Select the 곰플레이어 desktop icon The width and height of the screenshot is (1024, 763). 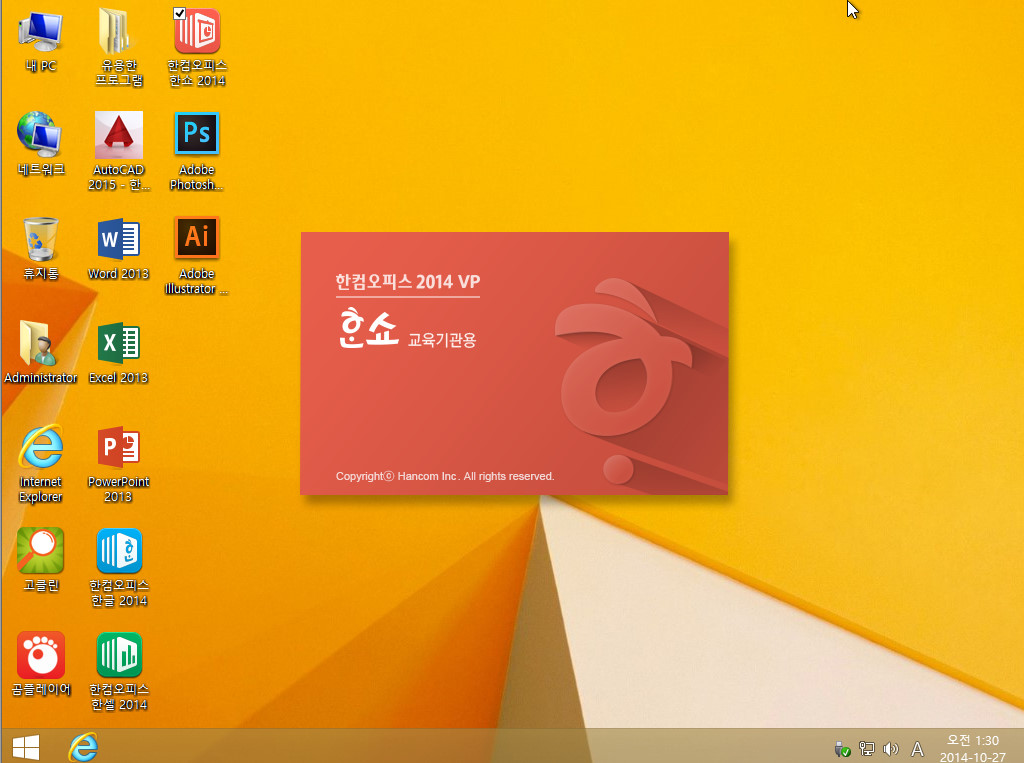pos(40,664)
